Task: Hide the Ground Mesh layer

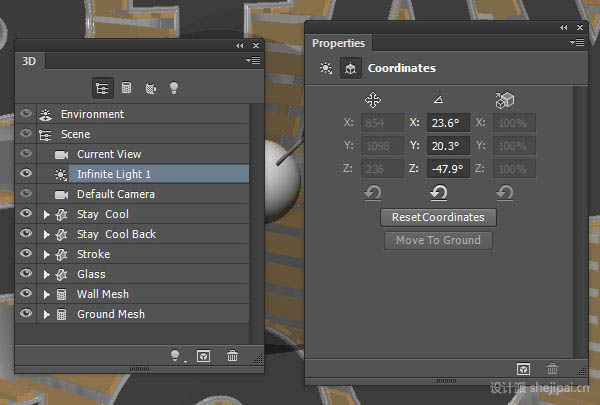Action: (26, 313)
